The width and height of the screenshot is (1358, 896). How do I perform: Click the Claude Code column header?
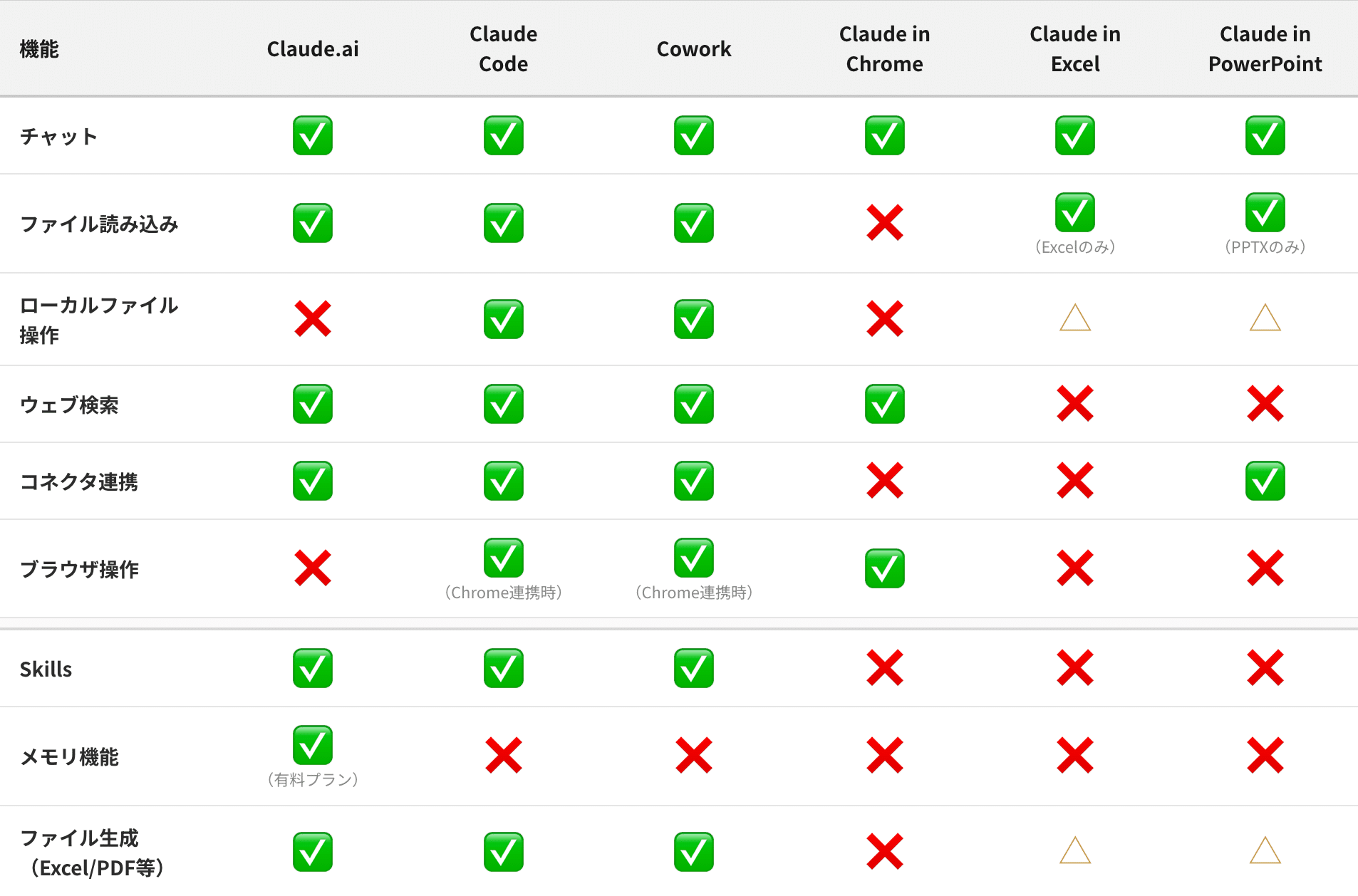[x=504, y=49]
